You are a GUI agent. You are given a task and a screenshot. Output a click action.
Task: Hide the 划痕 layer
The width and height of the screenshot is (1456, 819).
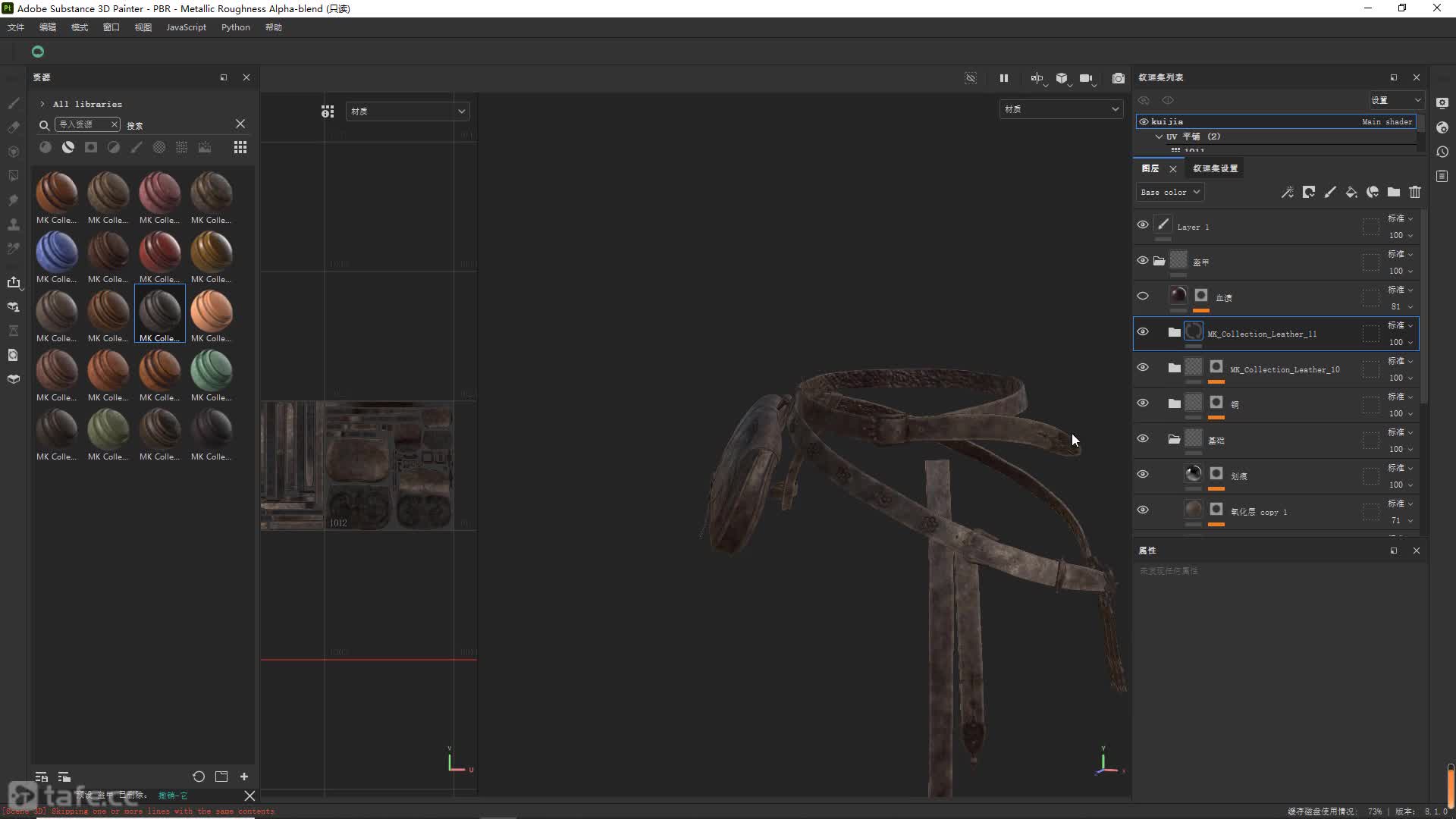click(x=1143, y=474)
